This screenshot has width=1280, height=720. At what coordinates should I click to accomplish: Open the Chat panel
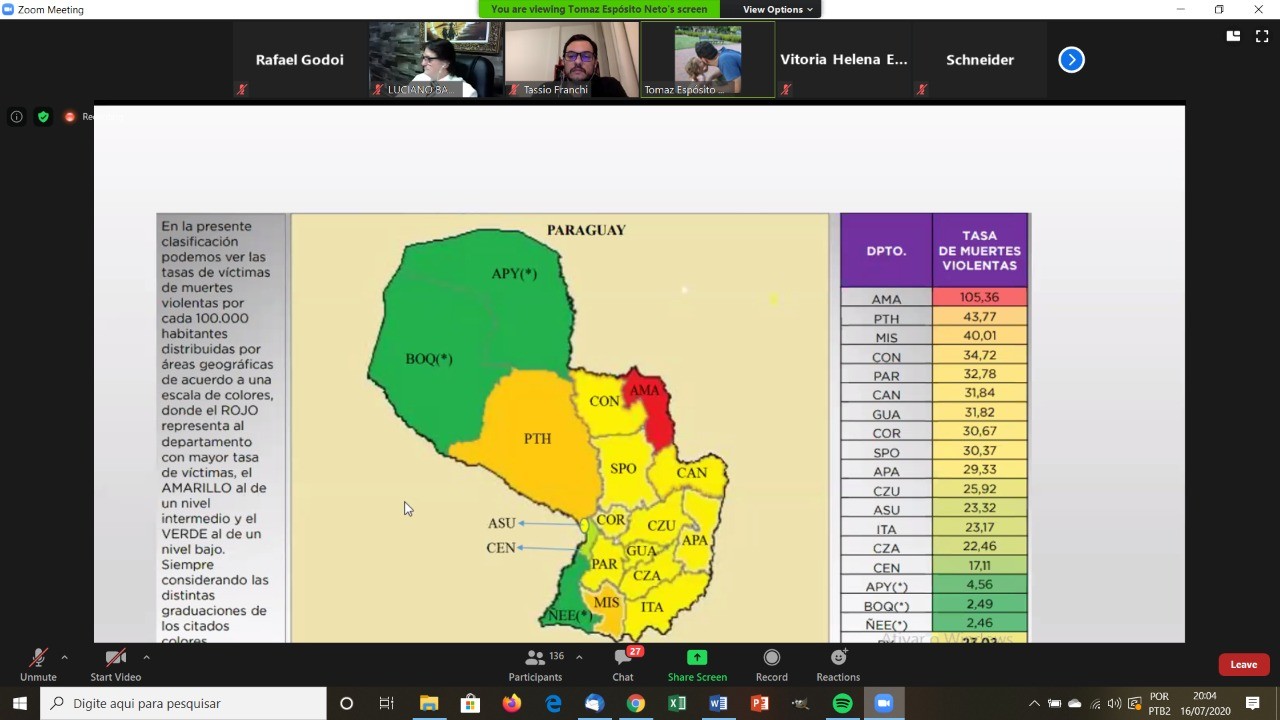click(622, 664)
